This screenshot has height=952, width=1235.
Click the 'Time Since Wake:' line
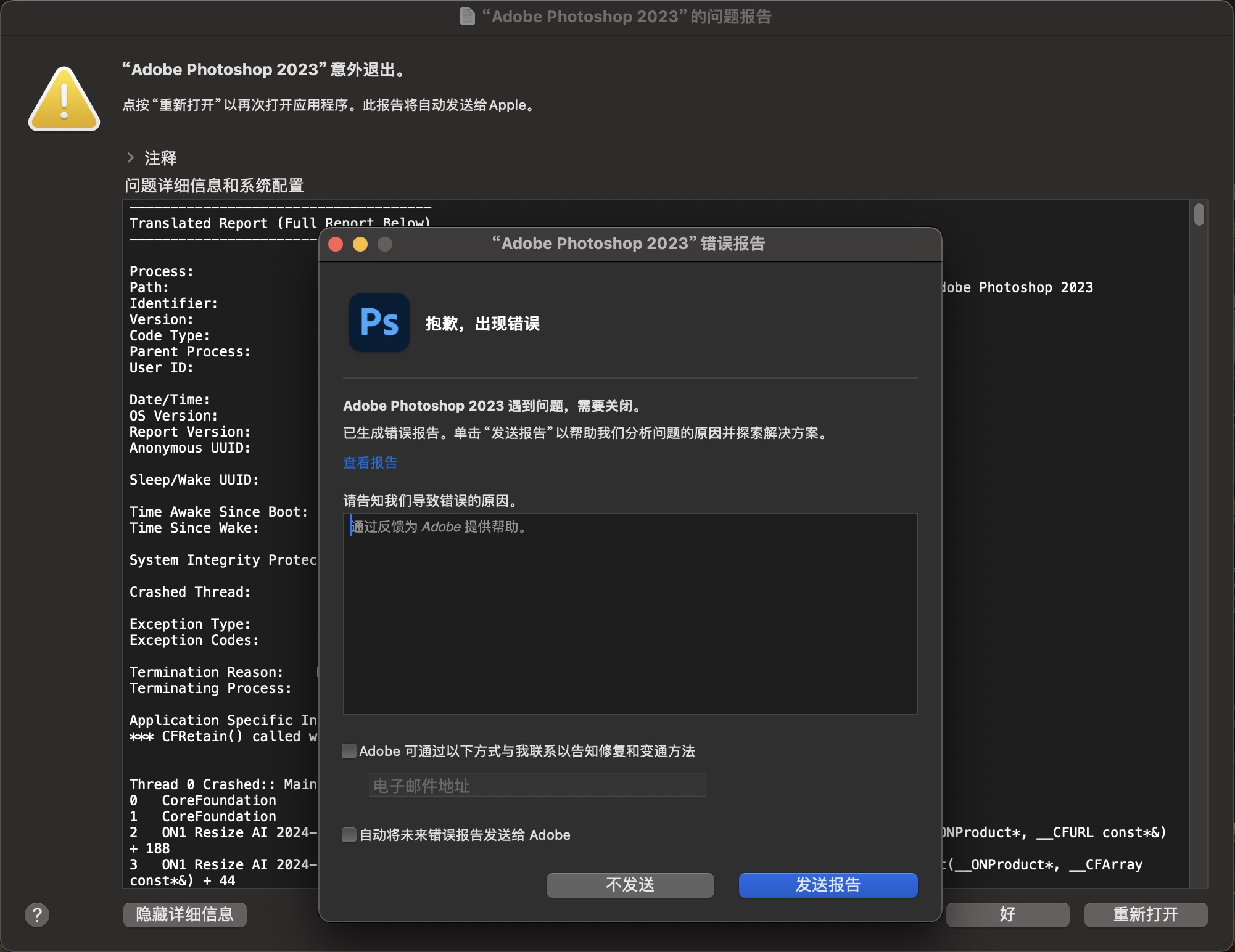tap(194, 528)
